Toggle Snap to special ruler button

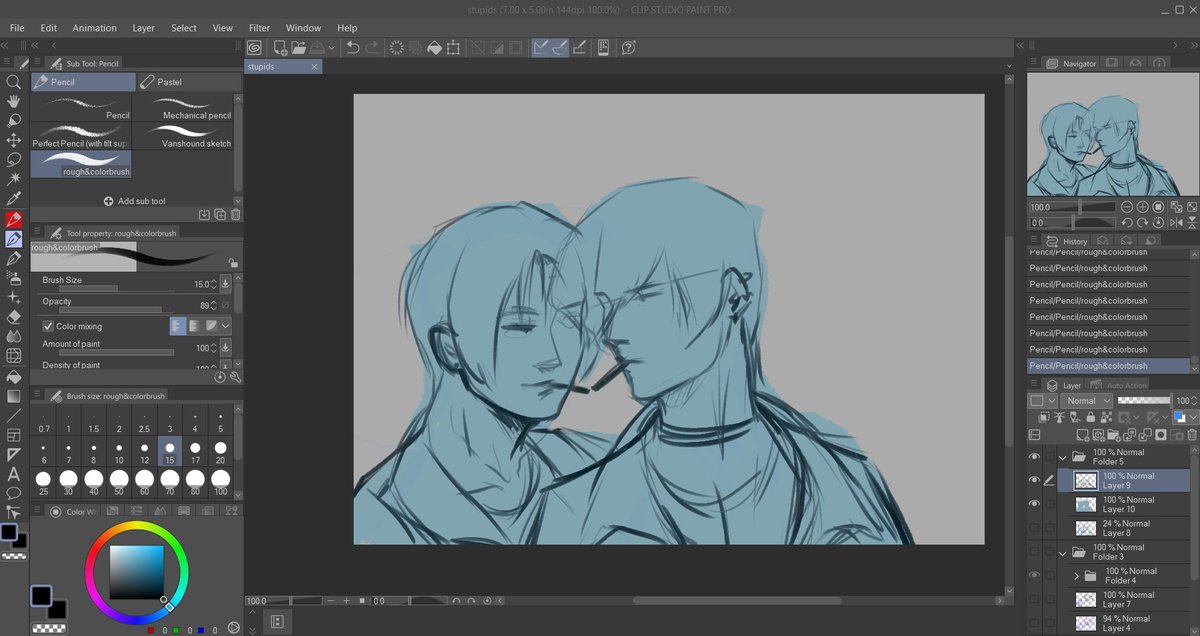pos(560,47)
